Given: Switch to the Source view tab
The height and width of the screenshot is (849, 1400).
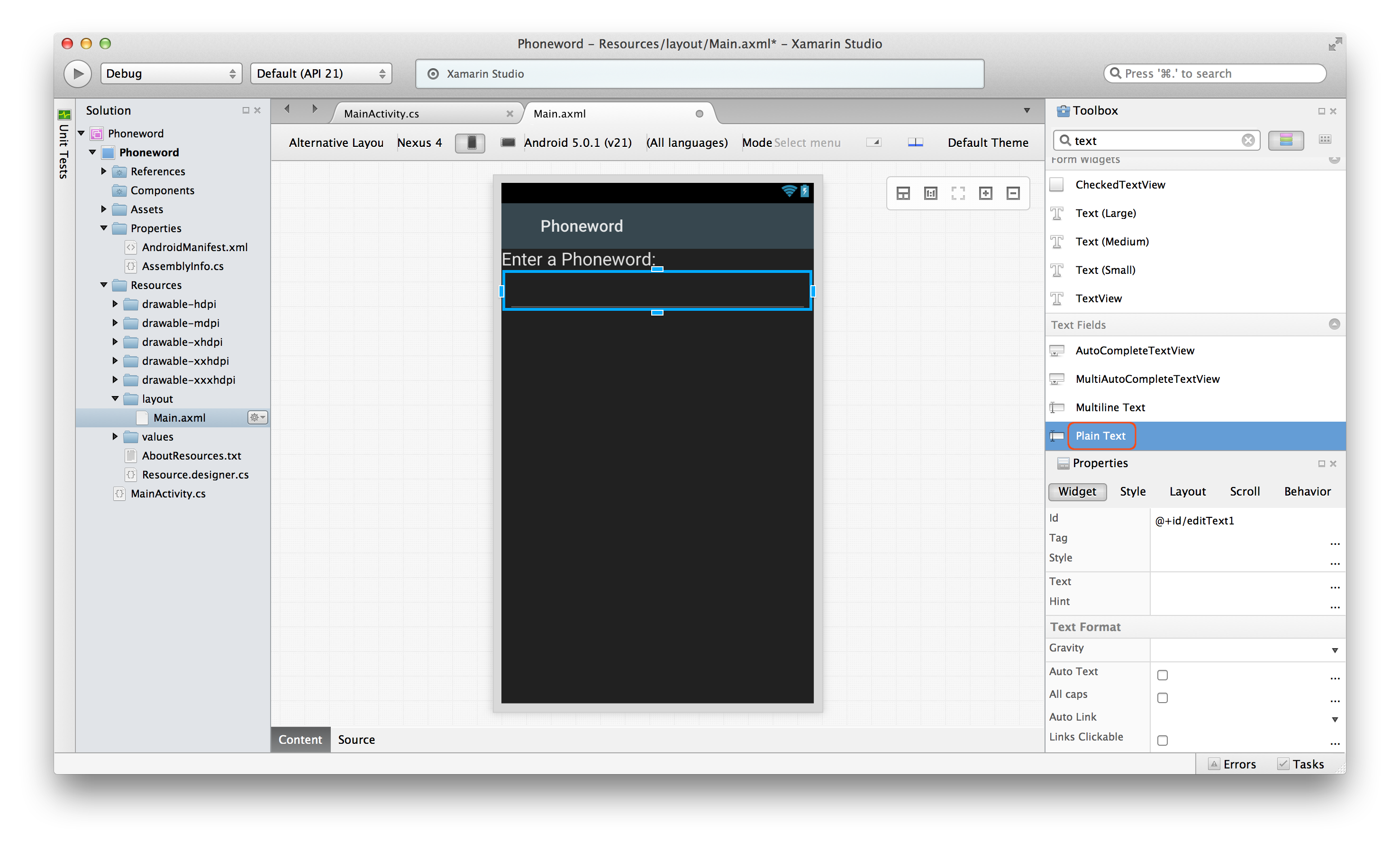Looking at the screenshot, I should 356,740.
